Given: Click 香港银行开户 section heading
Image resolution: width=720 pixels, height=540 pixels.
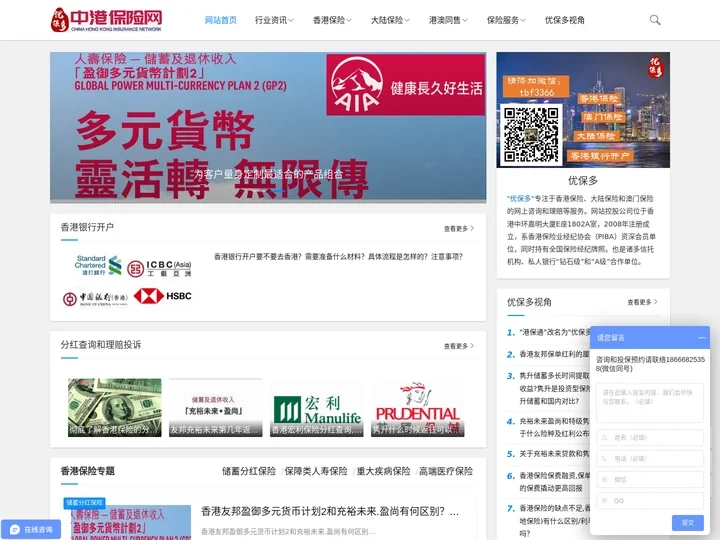Looking at the screenshot, I should pyautogui.click(x=87, y=227).
